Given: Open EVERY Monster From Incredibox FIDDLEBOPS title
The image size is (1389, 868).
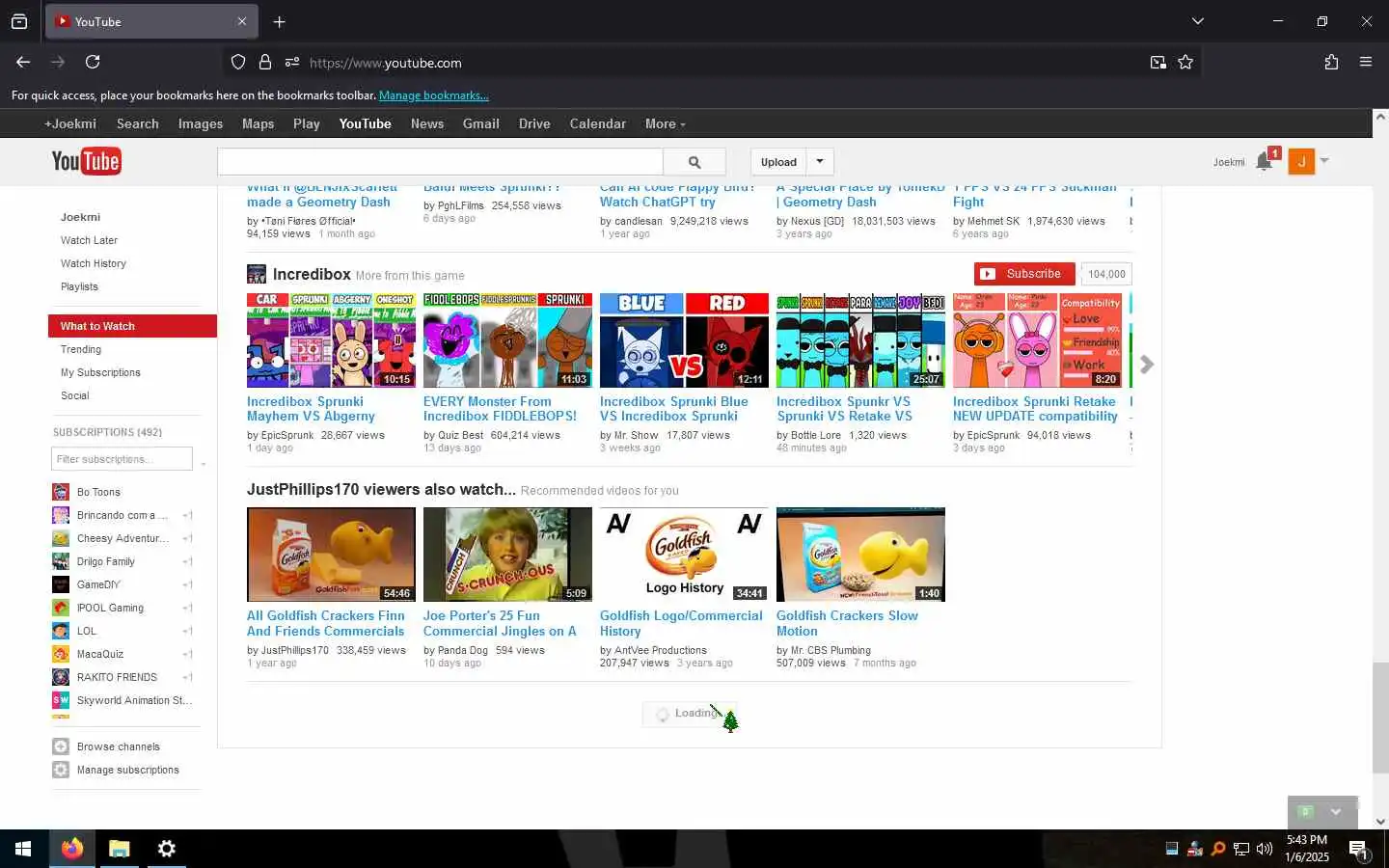Looking at the screenshot, I should coord(500,409).
